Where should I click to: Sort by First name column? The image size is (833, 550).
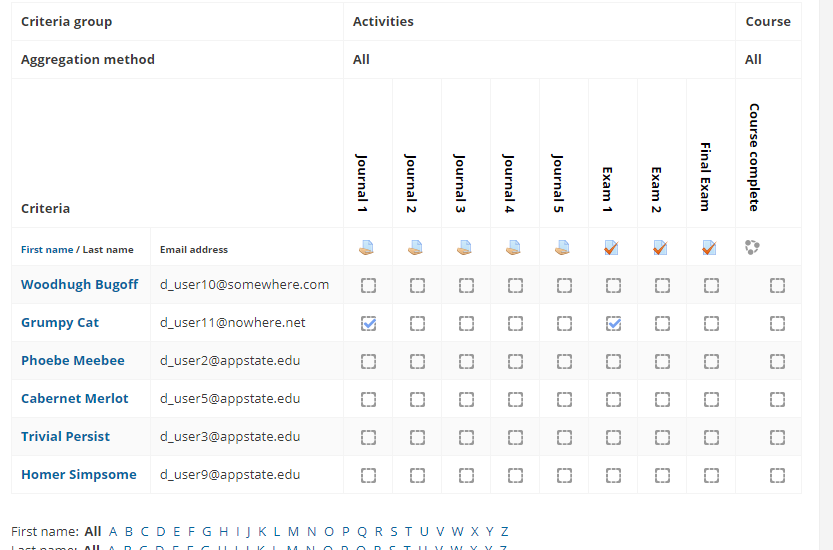coord(47,250)
